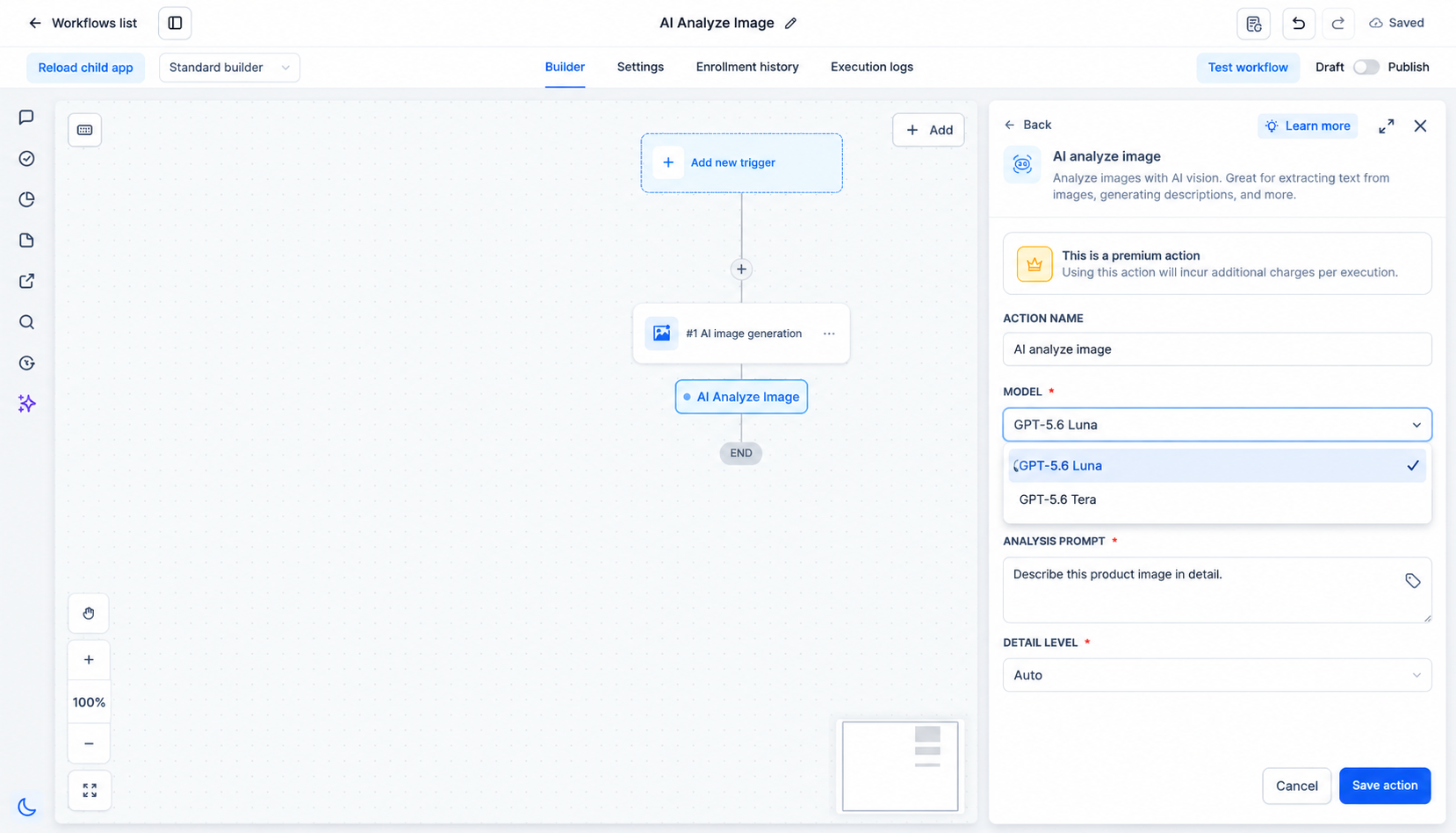Screen dimensions: 1456x833
Task: Open the Standard builder dropdown
Action: (x=229, y=68)
